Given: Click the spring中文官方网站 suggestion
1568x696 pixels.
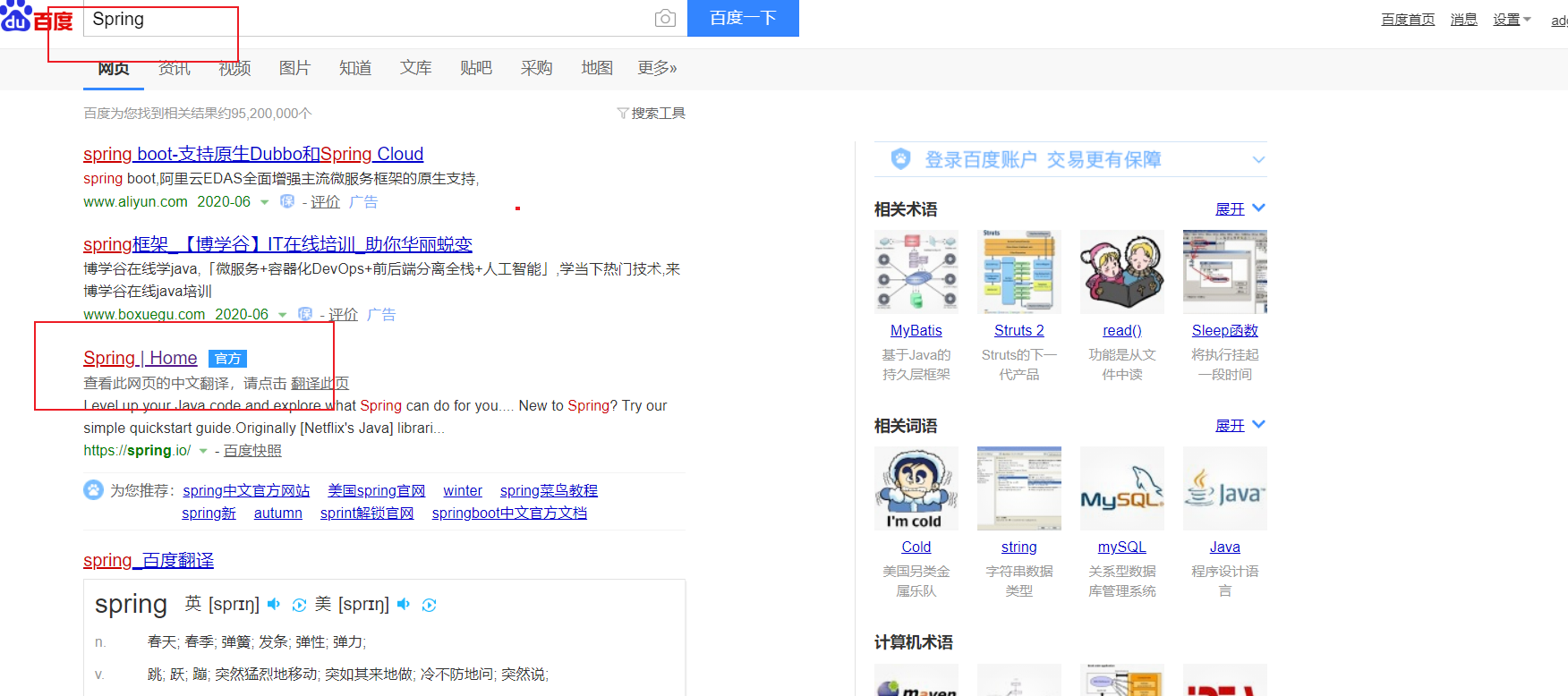Looking at the screenshot, I should [246, 490].
